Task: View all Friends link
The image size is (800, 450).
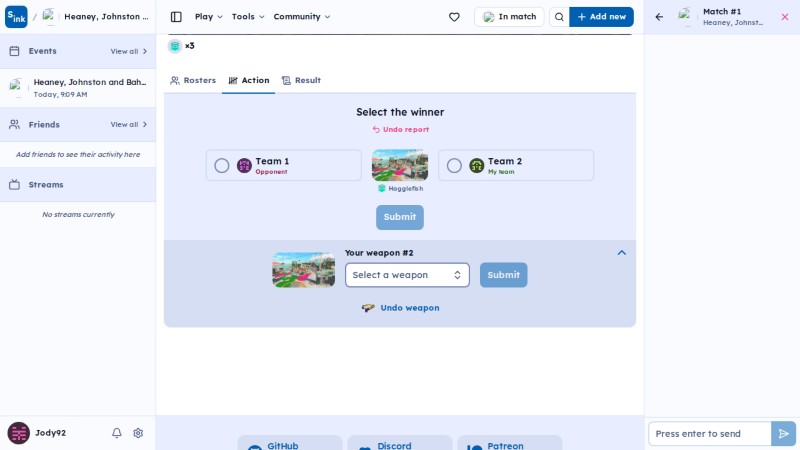Action: (129, 124)
